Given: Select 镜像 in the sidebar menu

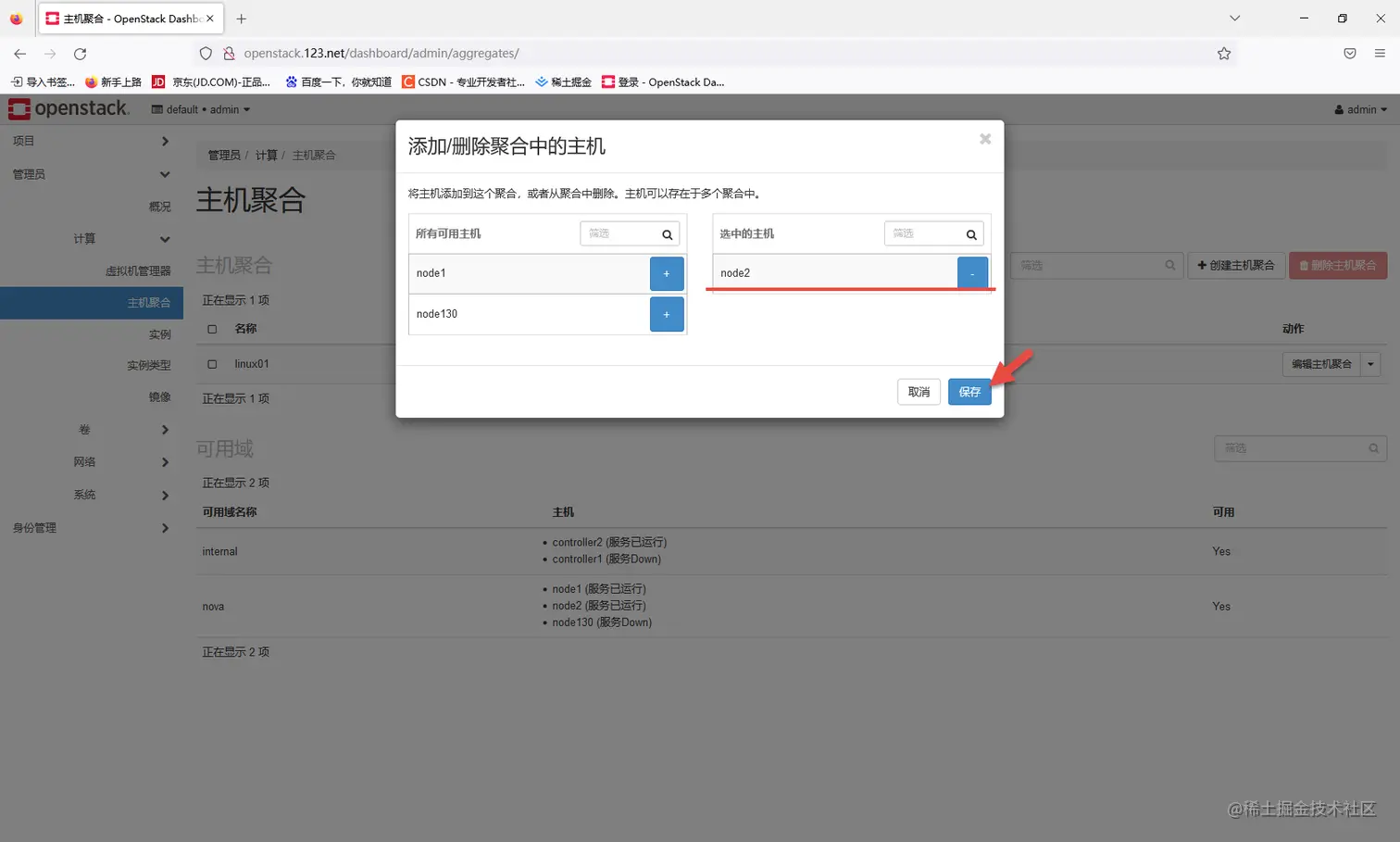Looking at the screenshot, I should coord(158,396).
